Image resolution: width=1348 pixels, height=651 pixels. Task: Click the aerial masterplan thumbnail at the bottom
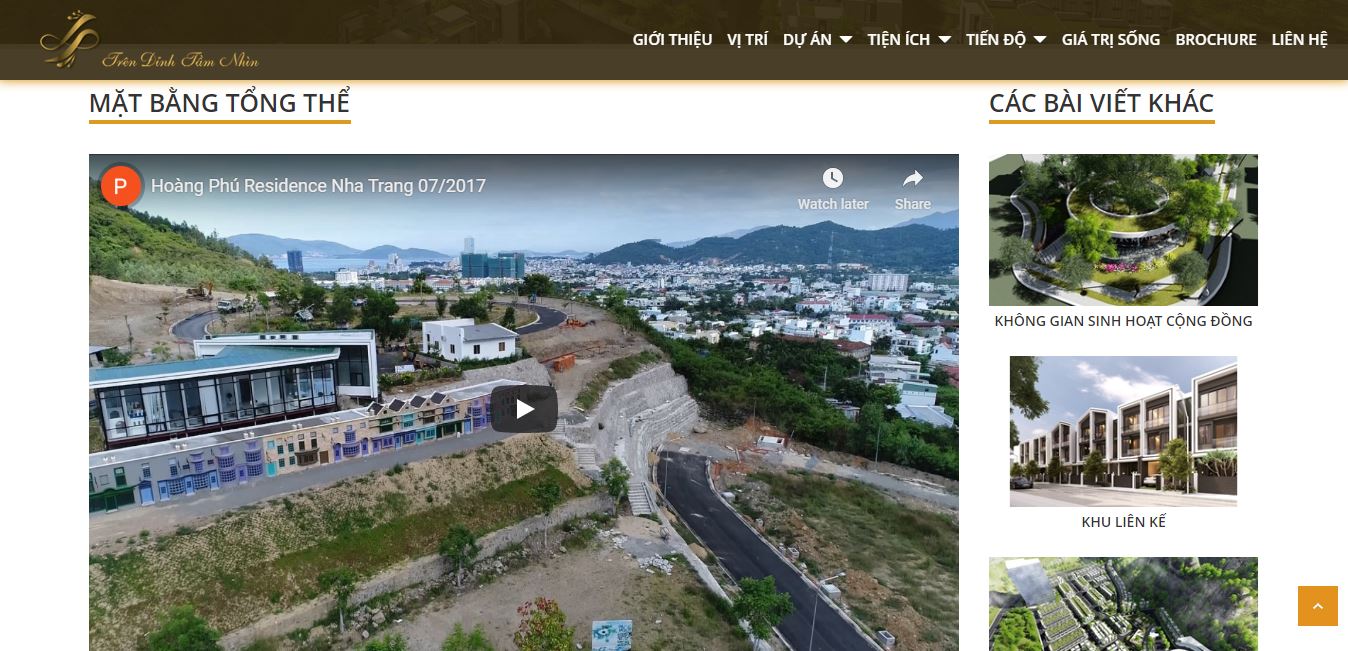tap(1123, 604)
